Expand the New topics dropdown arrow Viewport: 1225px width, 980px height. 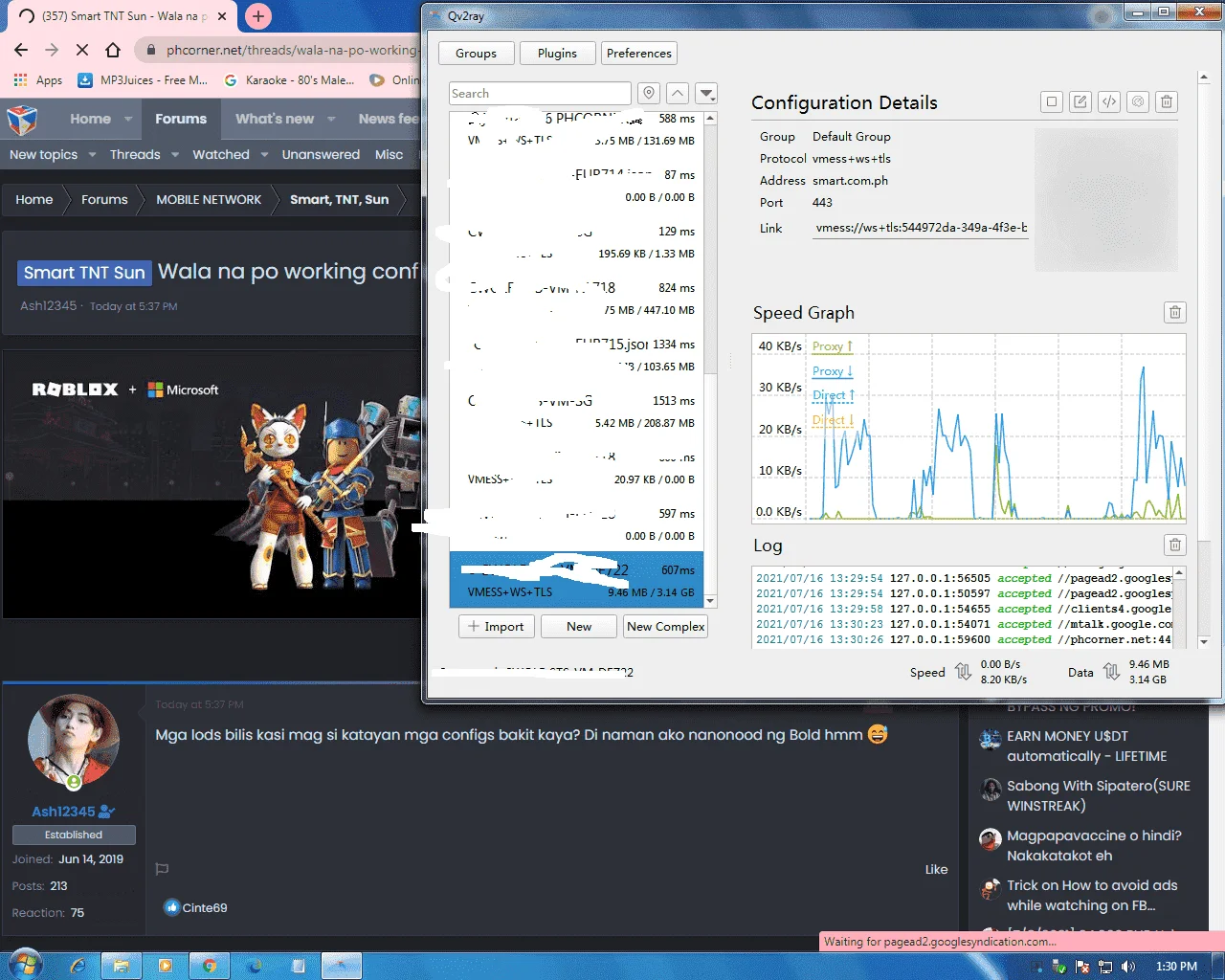(x=92, y=154)
